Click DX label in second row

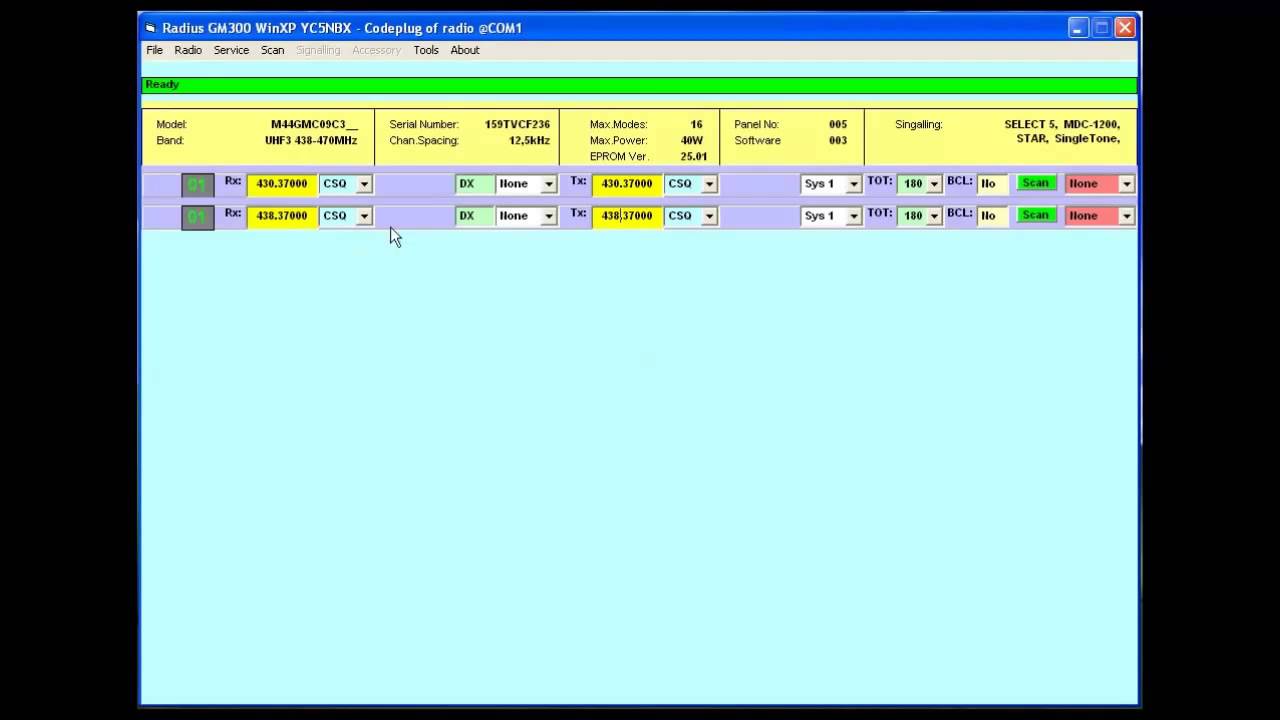(x=475, y=216)
